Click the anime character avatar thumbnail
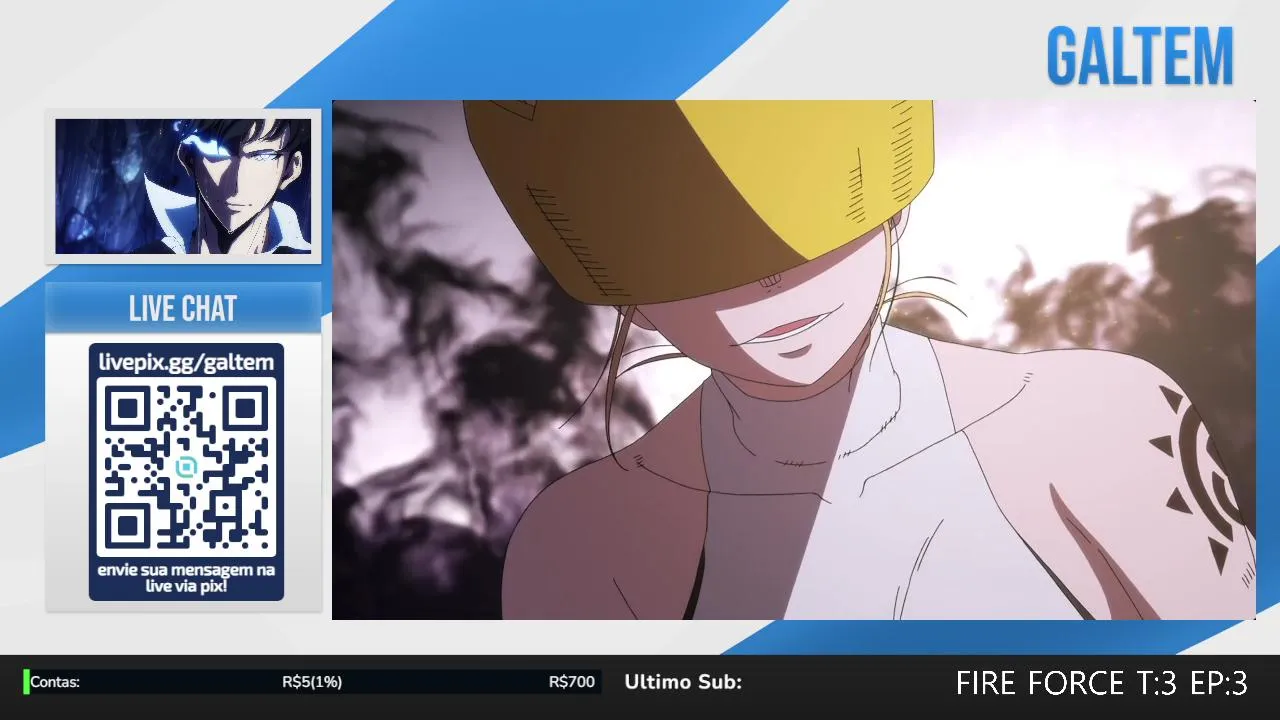 pyautogui.click(x=183, y=186)
